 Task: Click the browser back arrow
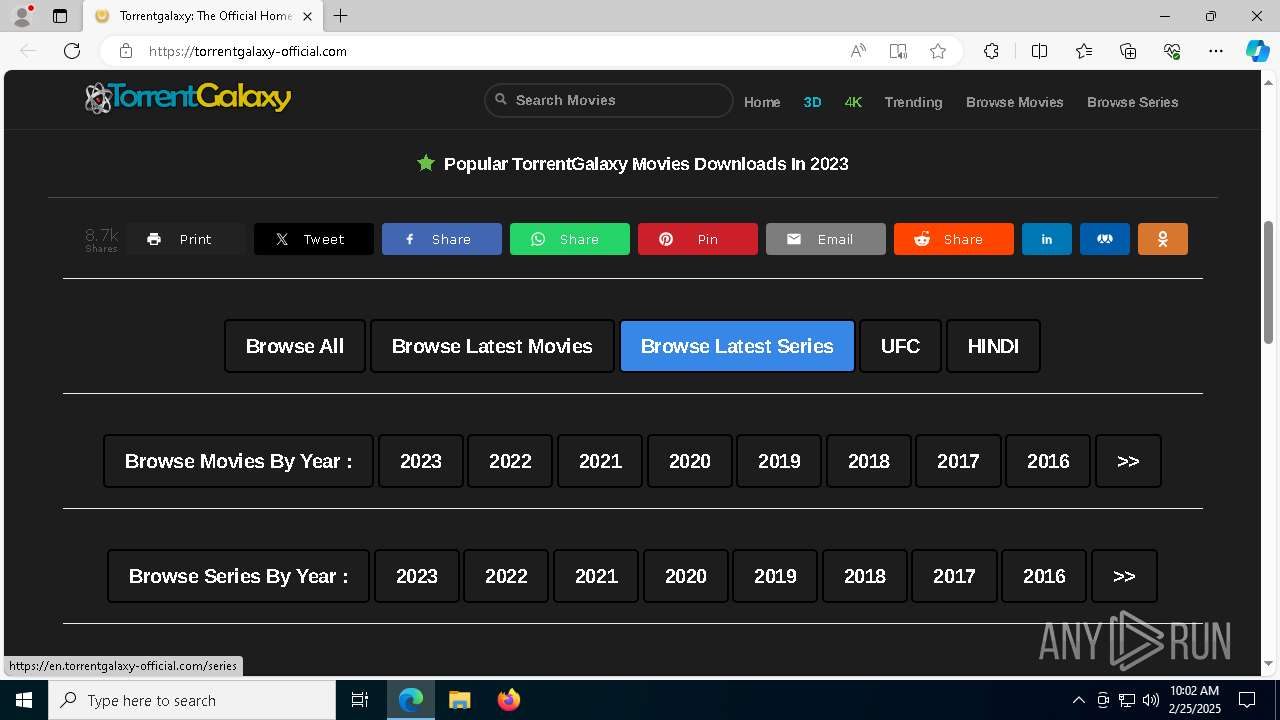click(28, 51)
